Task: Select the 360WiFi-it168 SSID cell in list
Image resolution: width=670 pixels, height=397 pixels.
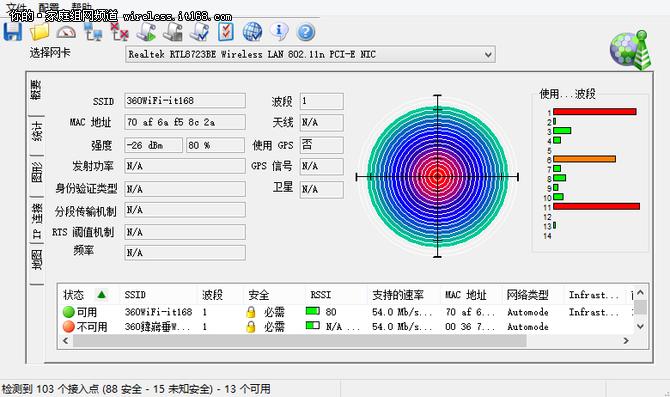Action: click(159, 312)
